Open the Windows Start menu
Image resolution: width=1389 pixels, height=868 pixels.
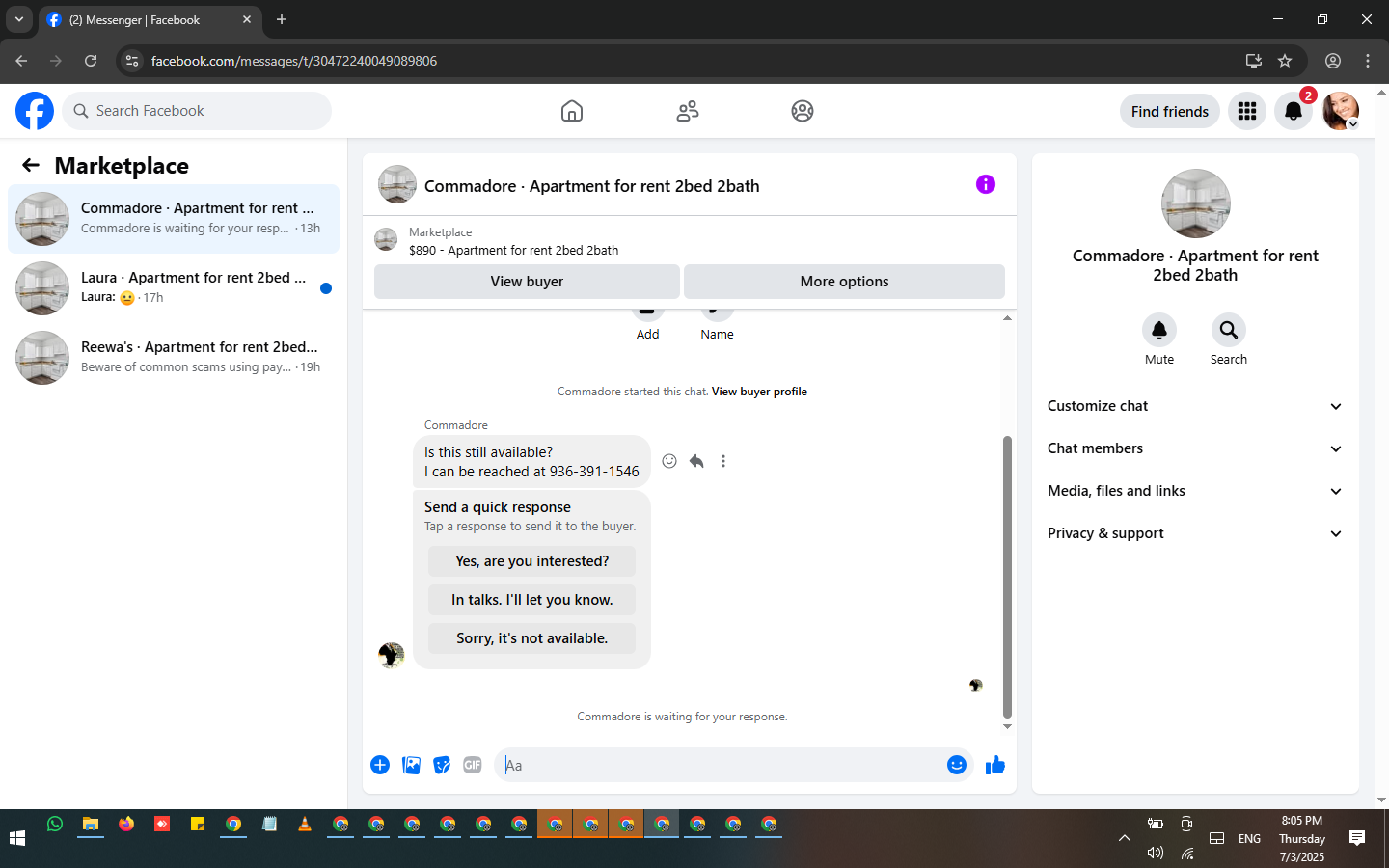(x=17, y=838)
